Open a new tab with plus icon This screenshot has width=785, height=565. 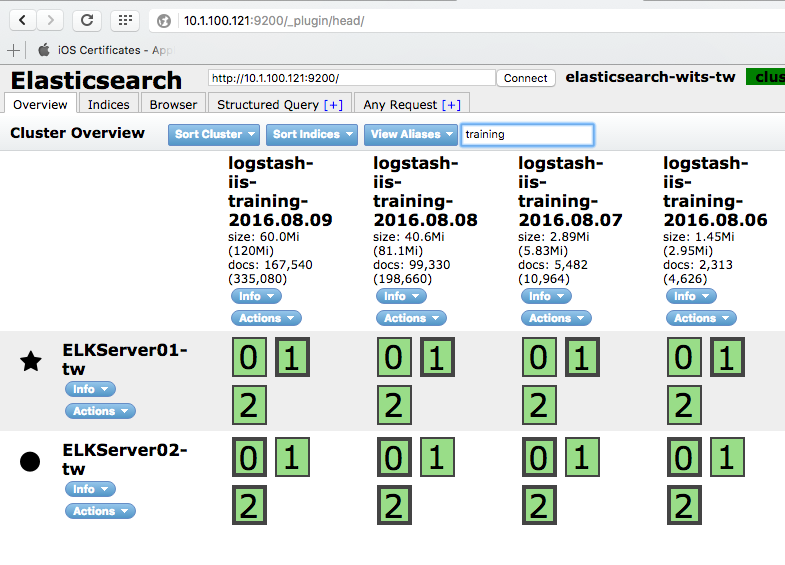pyautogui.click(x=14, y=50)
